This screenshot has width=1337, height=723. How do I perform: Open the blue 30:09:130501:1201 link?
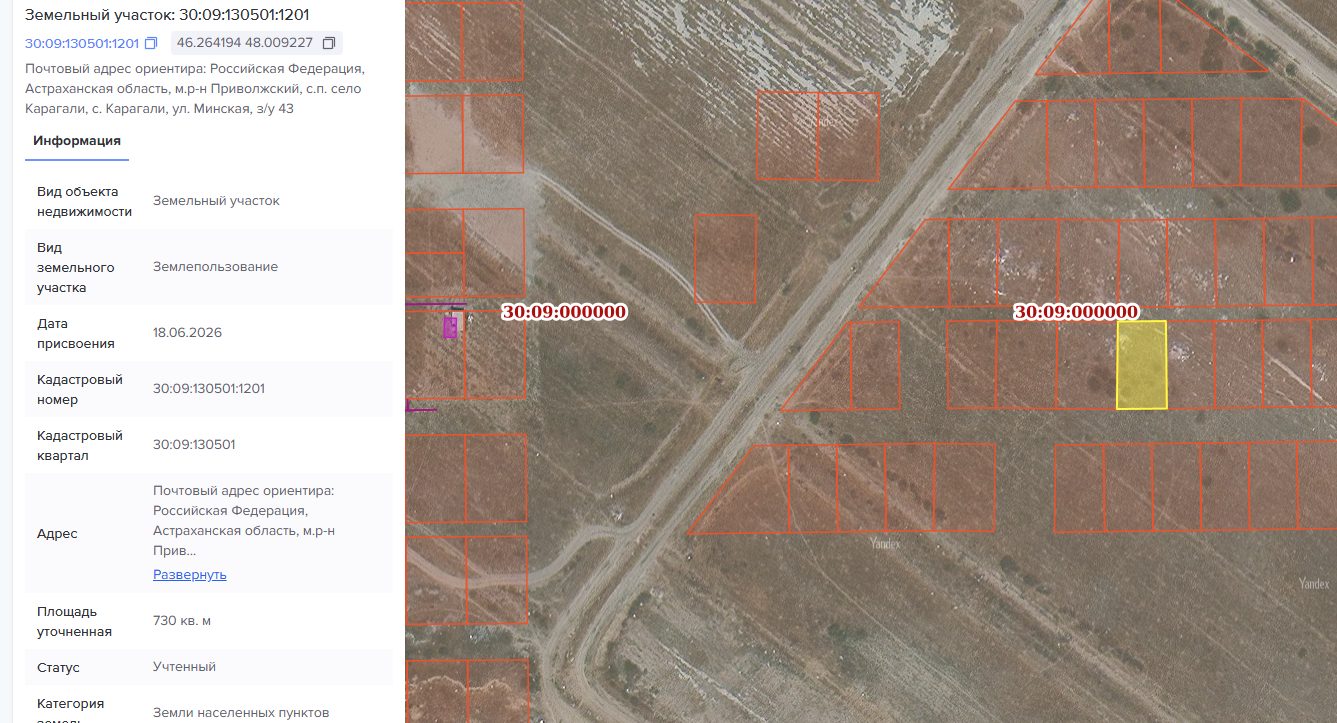coord(82,43)
